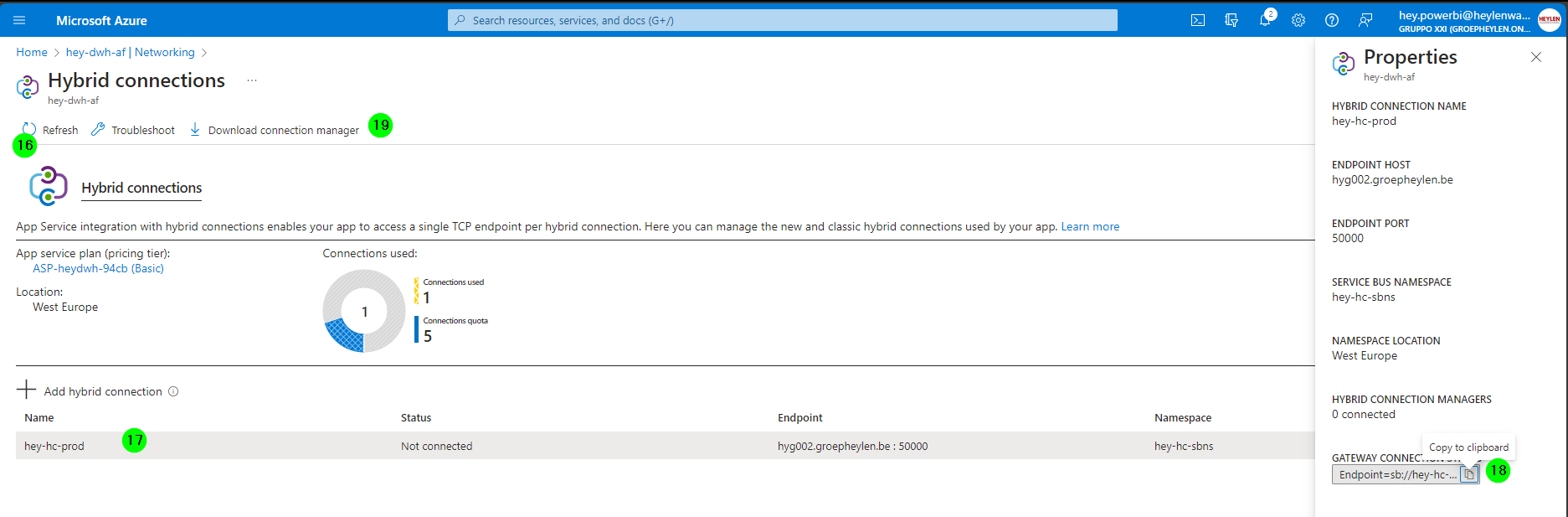Open the Directories and subscriptions filter icon

point(1231,20)
